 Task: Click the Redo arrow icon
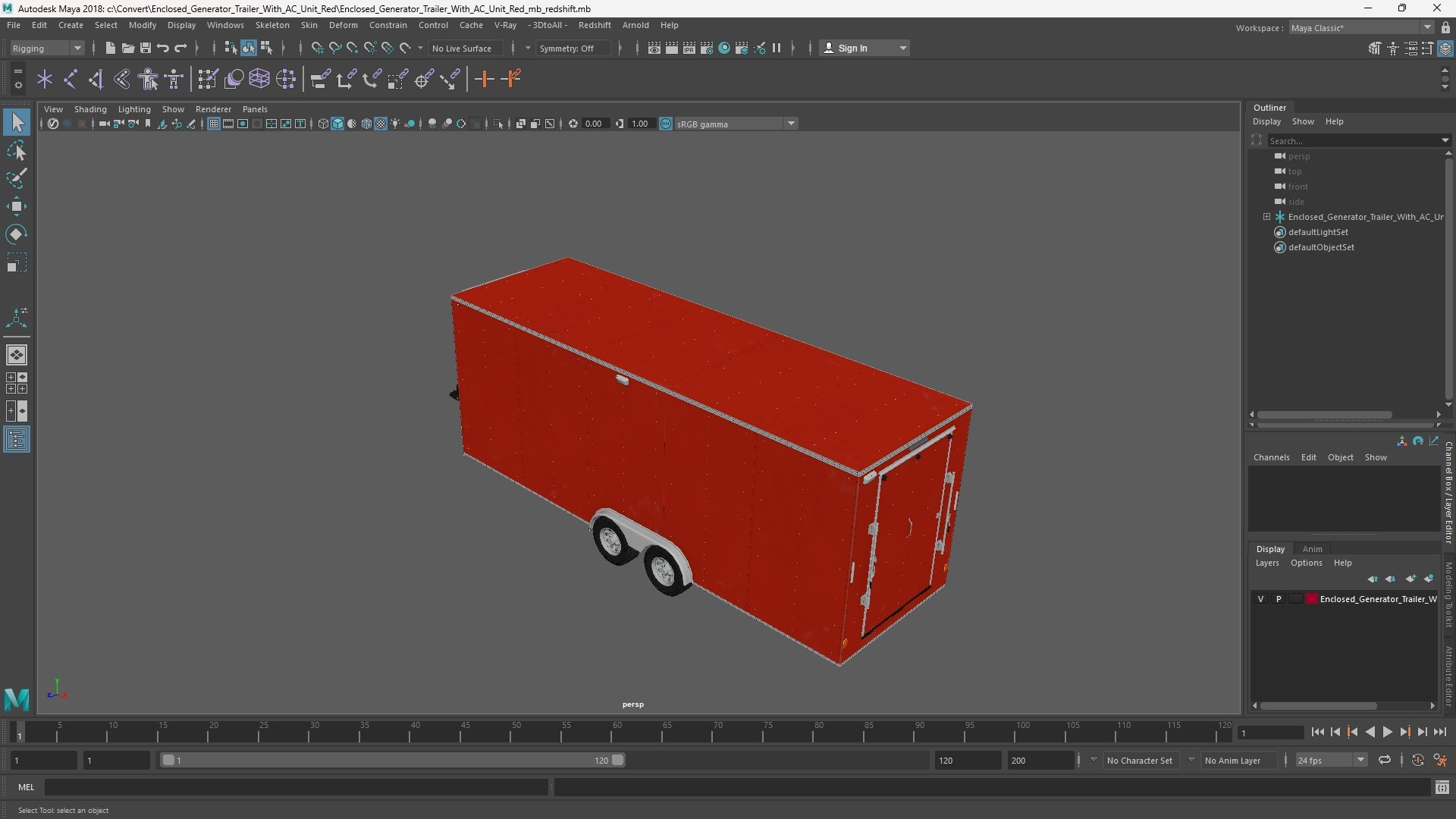[x=180, y=48]
